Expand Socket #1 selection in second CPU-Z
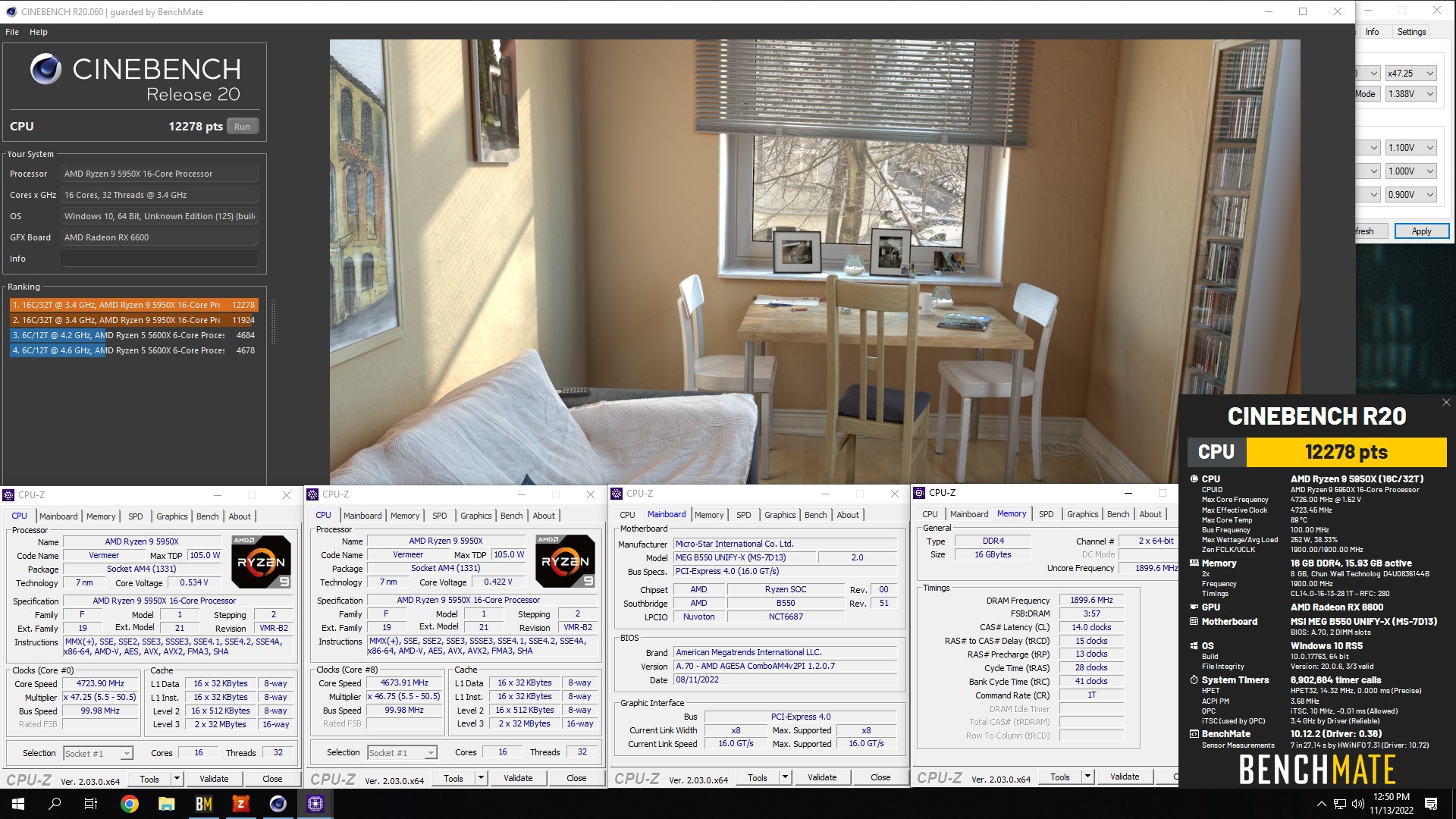Image resolution: width=1456 pixels, height=819 pixels. click(430, 753)
